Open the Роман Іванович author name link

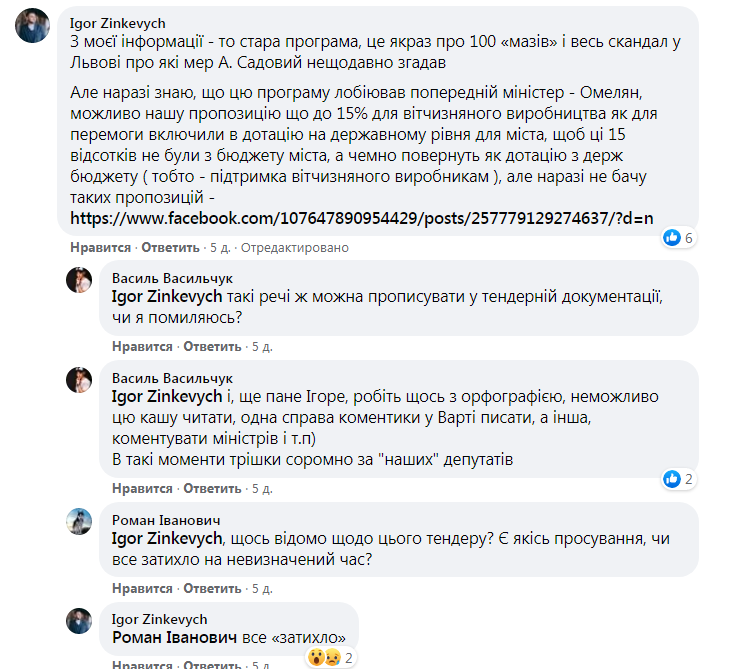[x=164, y=520]
